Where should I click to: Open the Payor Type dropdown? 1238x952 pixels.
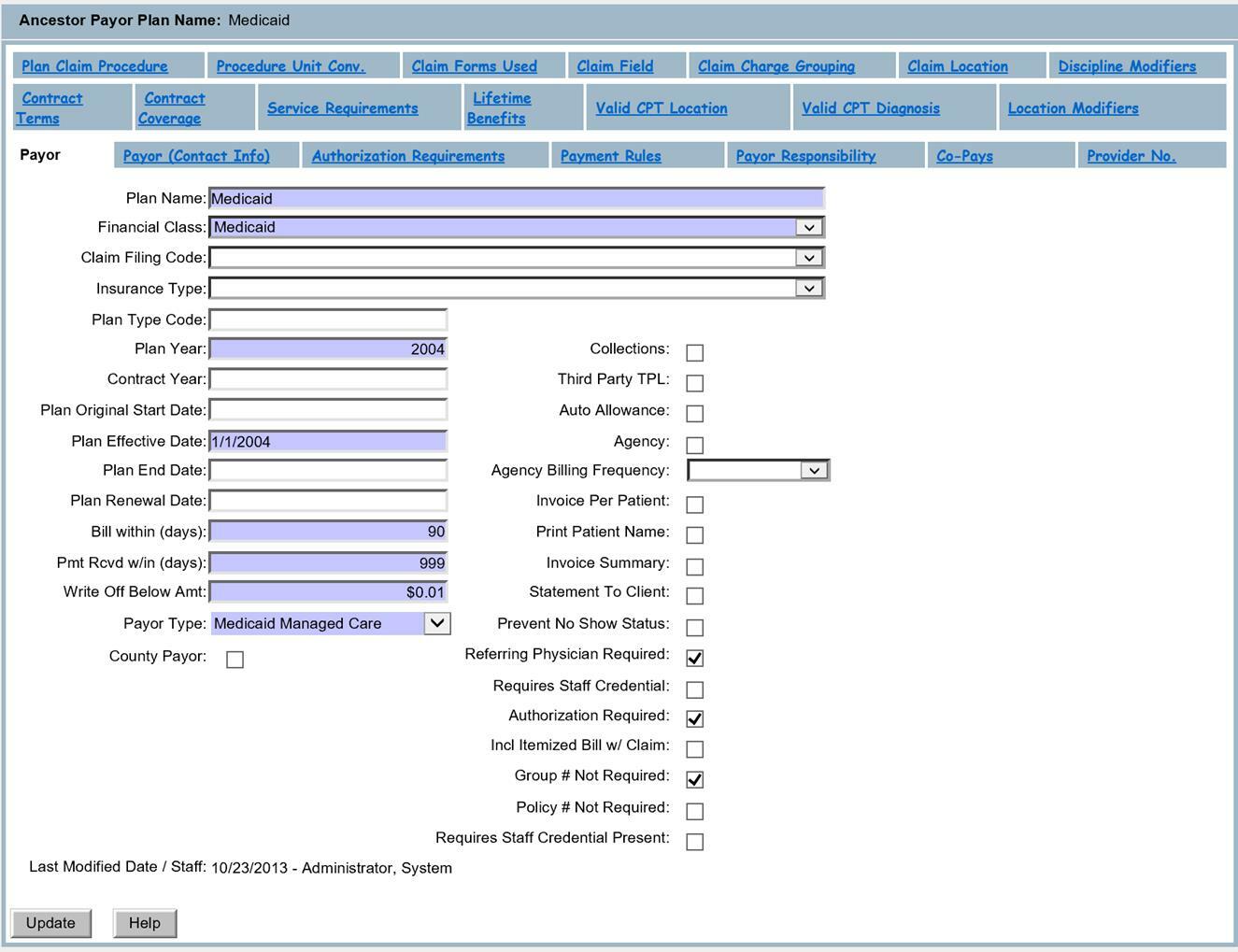(436, 622)
